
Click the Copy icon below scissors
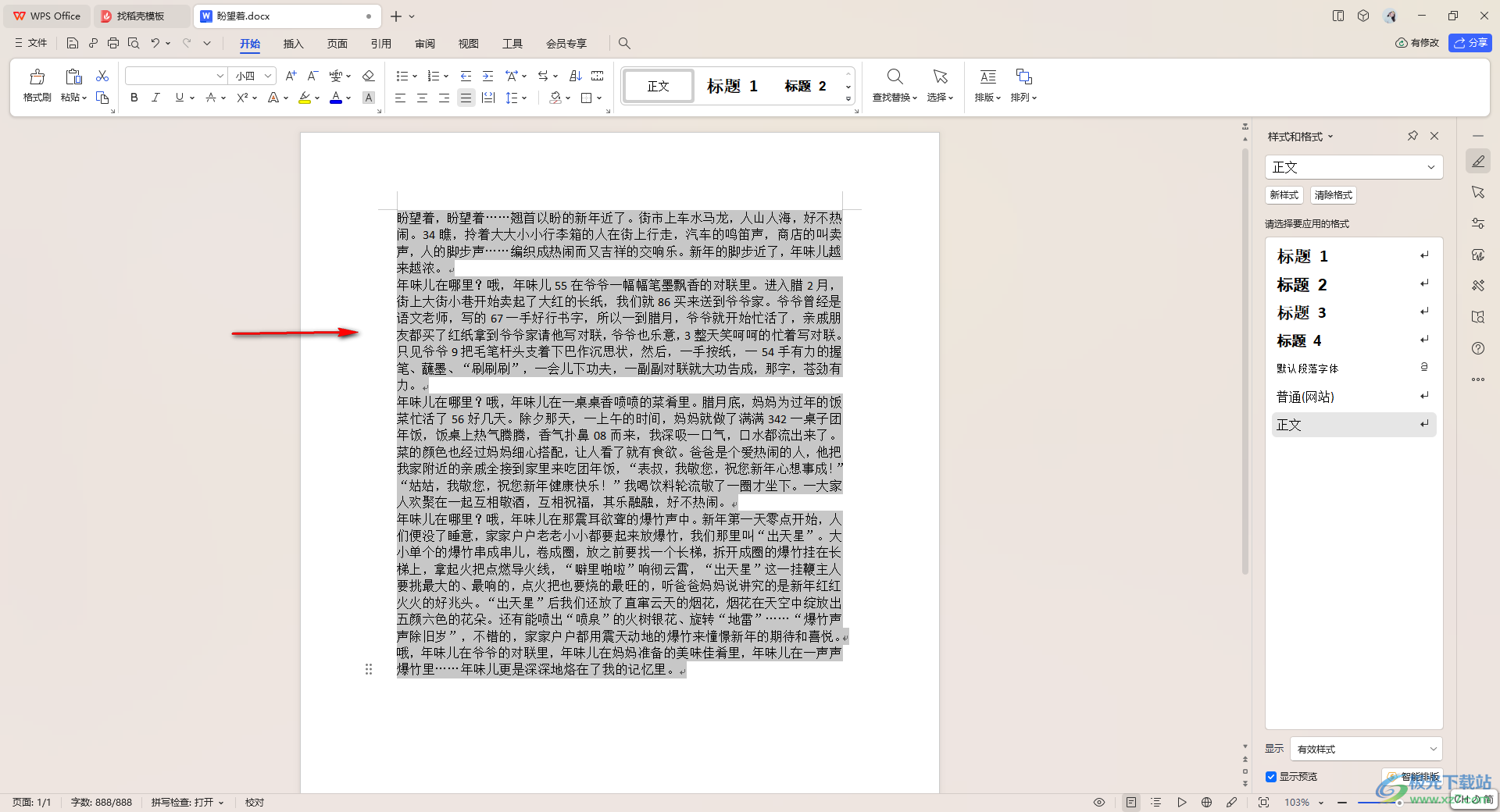click(x=102, y=98)
